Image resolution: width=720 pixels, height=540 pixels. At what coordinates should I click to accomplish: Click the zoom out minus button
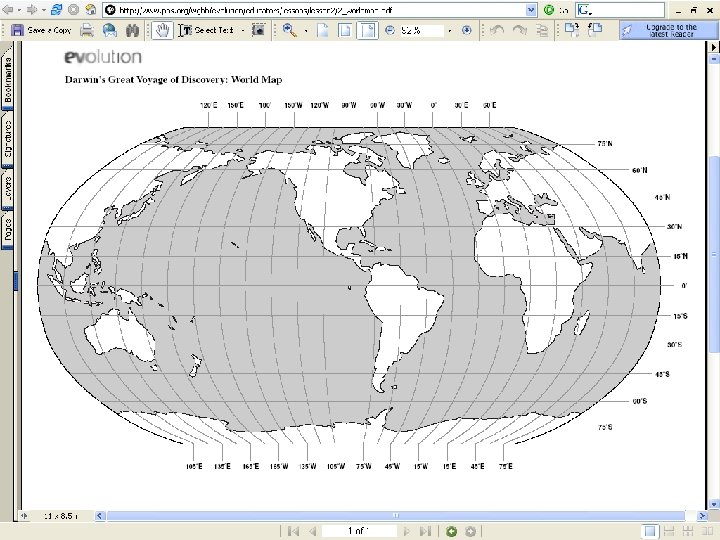tap(389, 30)
